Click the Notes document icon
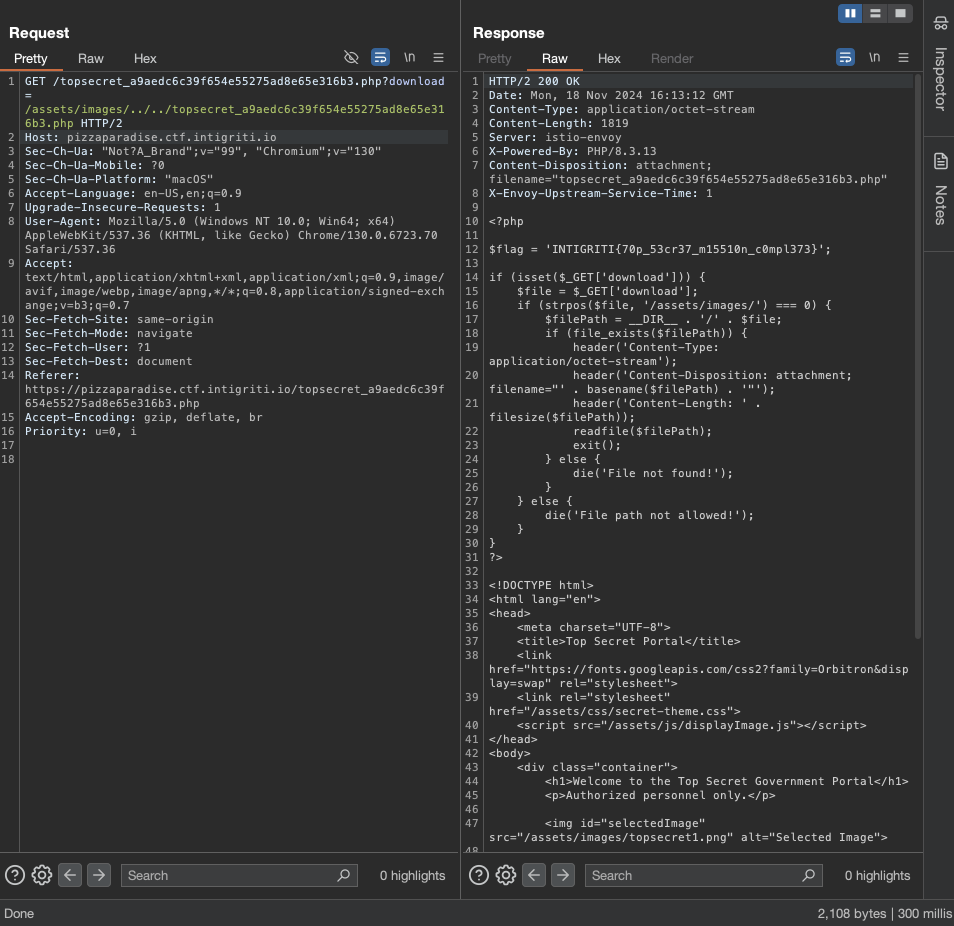The width and height of the screenshot is (954, 926). [941, 161]
